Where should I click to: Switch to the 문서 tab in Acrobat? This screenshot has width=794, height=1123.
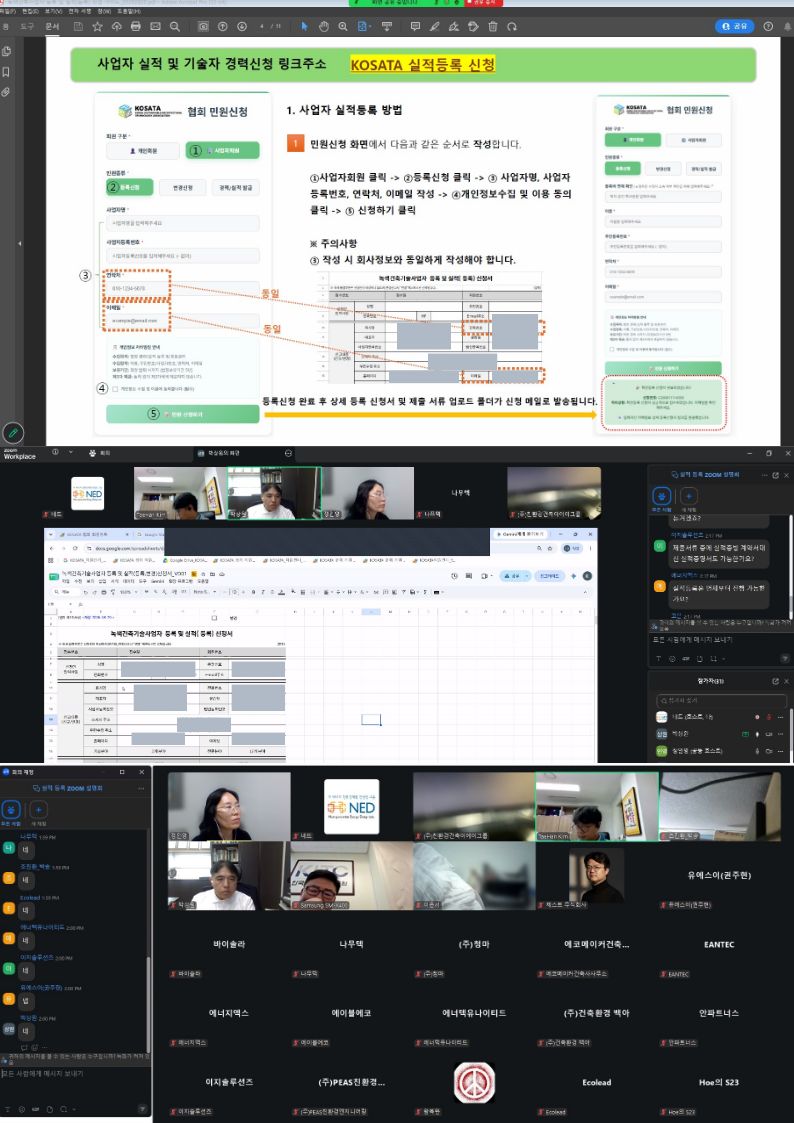tap(52, 26)
